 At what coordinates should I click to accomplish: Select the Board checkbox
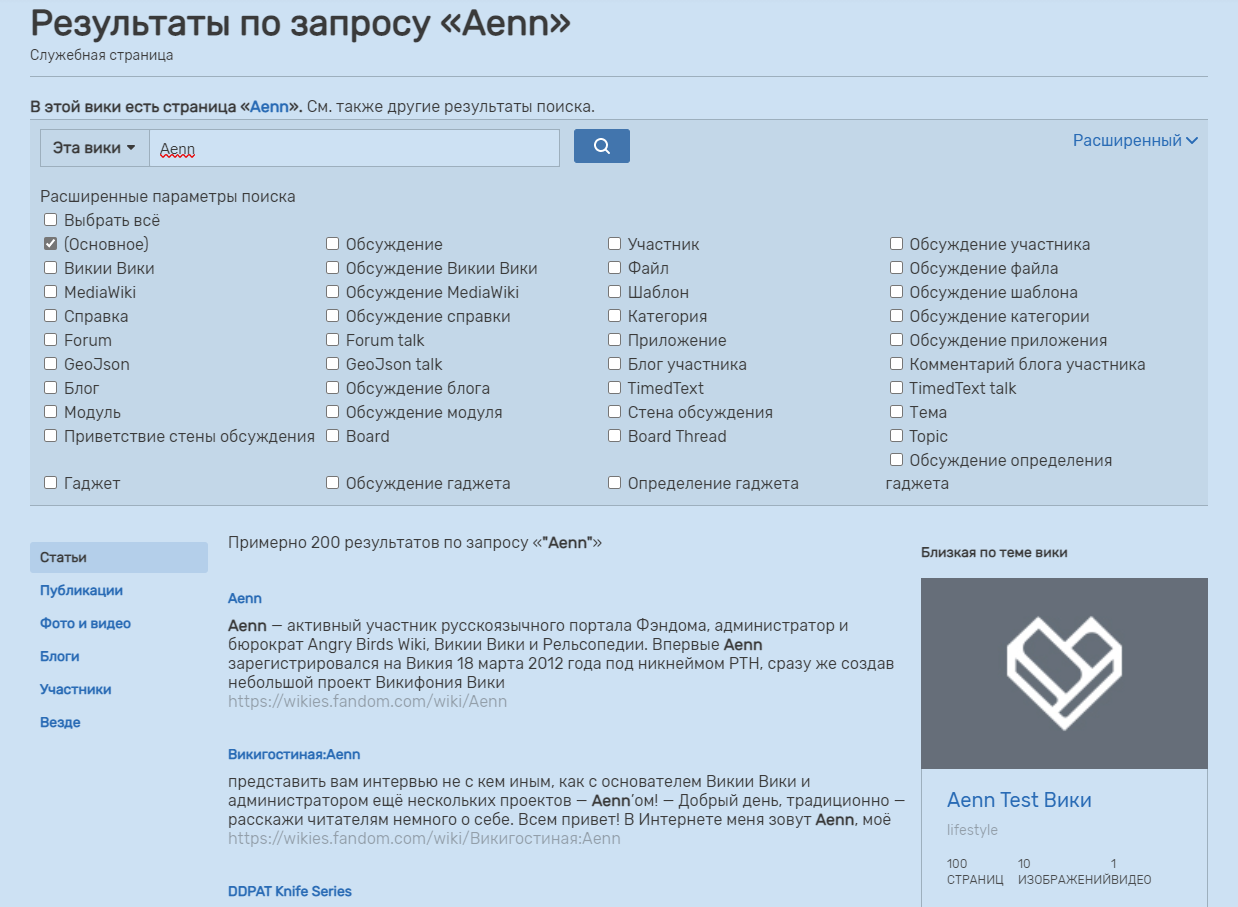pos(332,436)
